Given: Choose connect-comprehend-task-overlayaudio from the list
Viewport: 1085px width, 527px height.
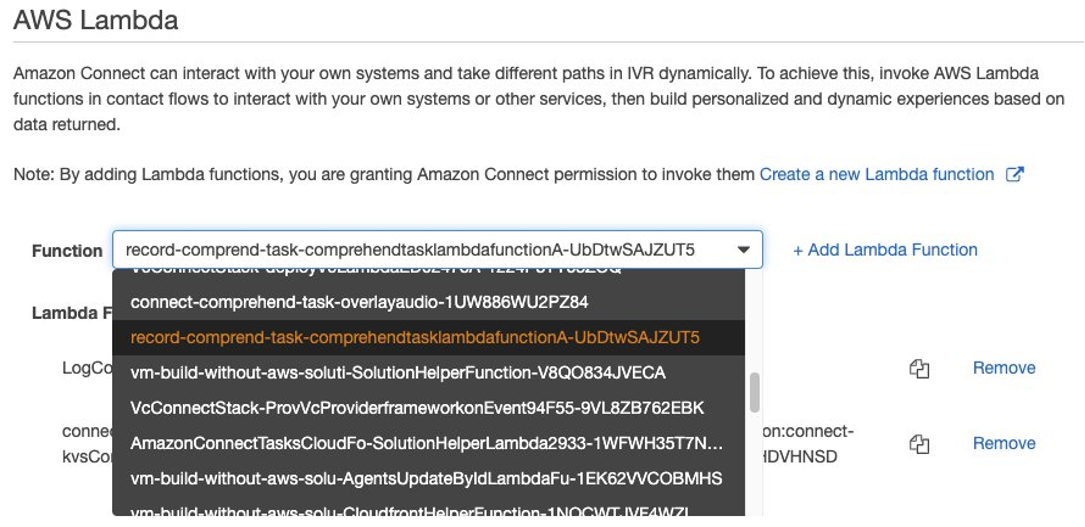Looking at the screenshot, I should click(428, 302).
